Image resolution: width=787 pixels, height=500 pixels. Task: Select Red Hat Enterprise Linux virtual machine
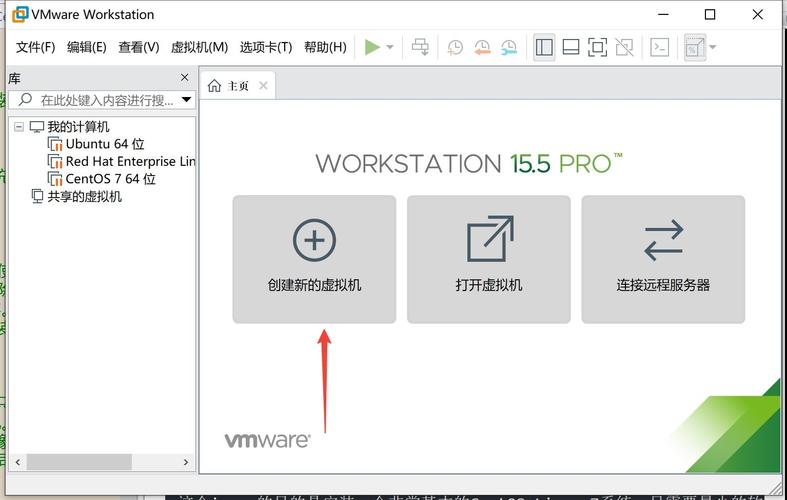130,162
